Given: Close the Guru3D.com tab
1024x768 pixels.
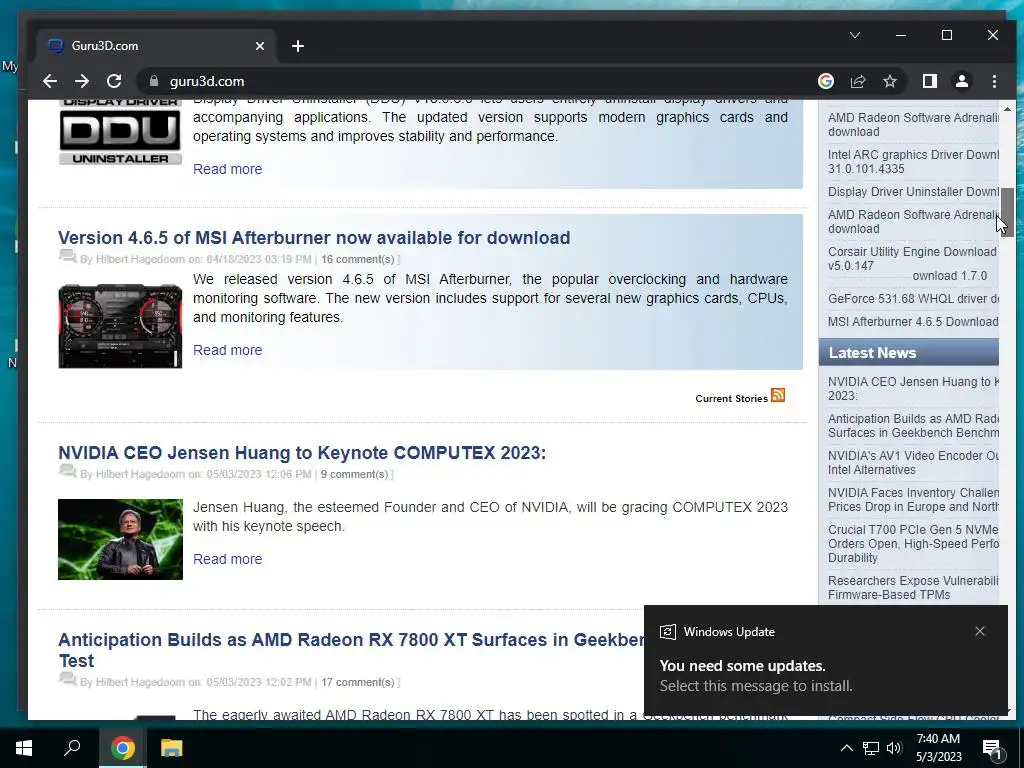Looking at the screenshot, I should click(x=260, y=46).
